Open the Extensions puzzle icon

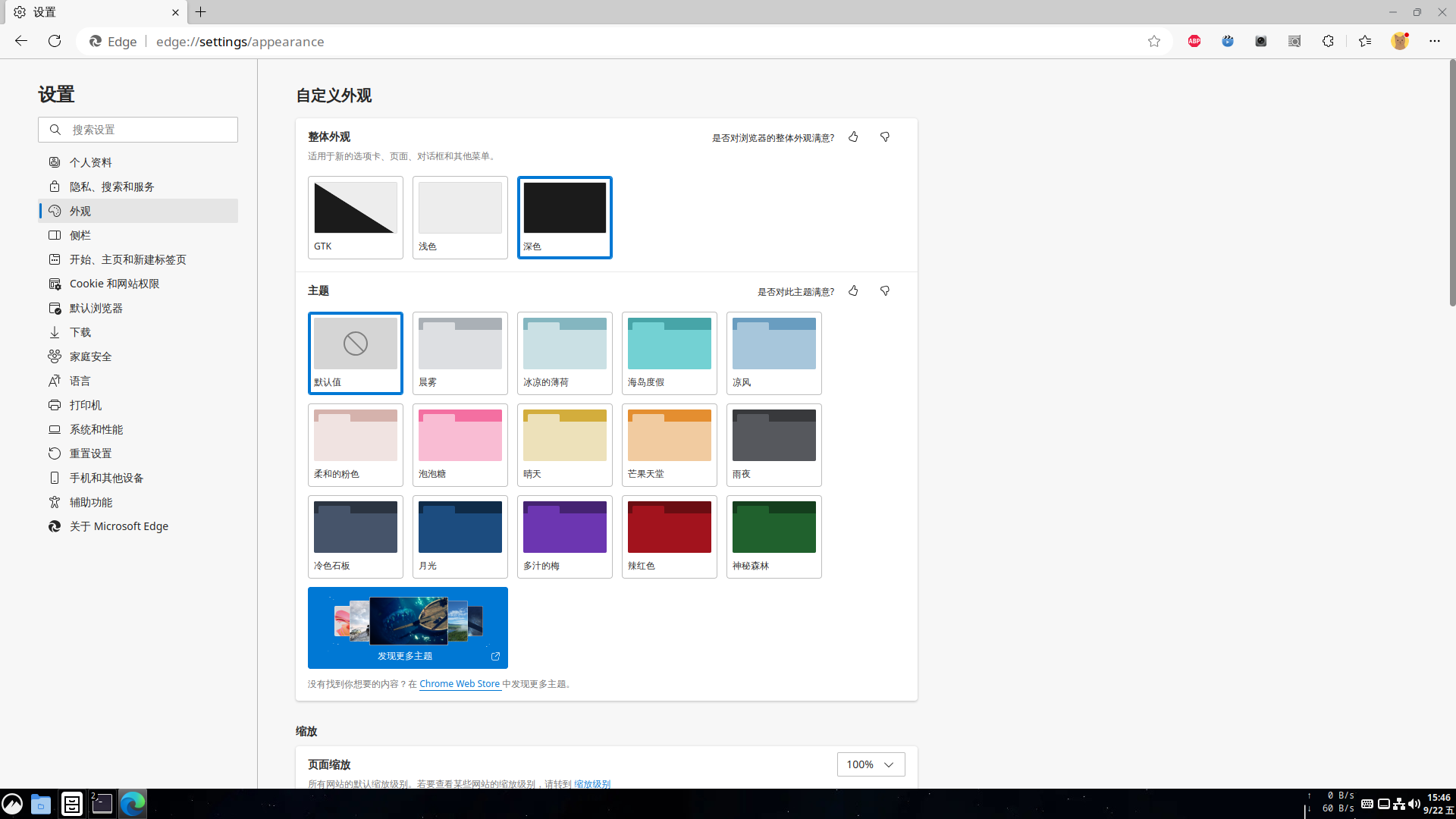[x=1327, y=42]
